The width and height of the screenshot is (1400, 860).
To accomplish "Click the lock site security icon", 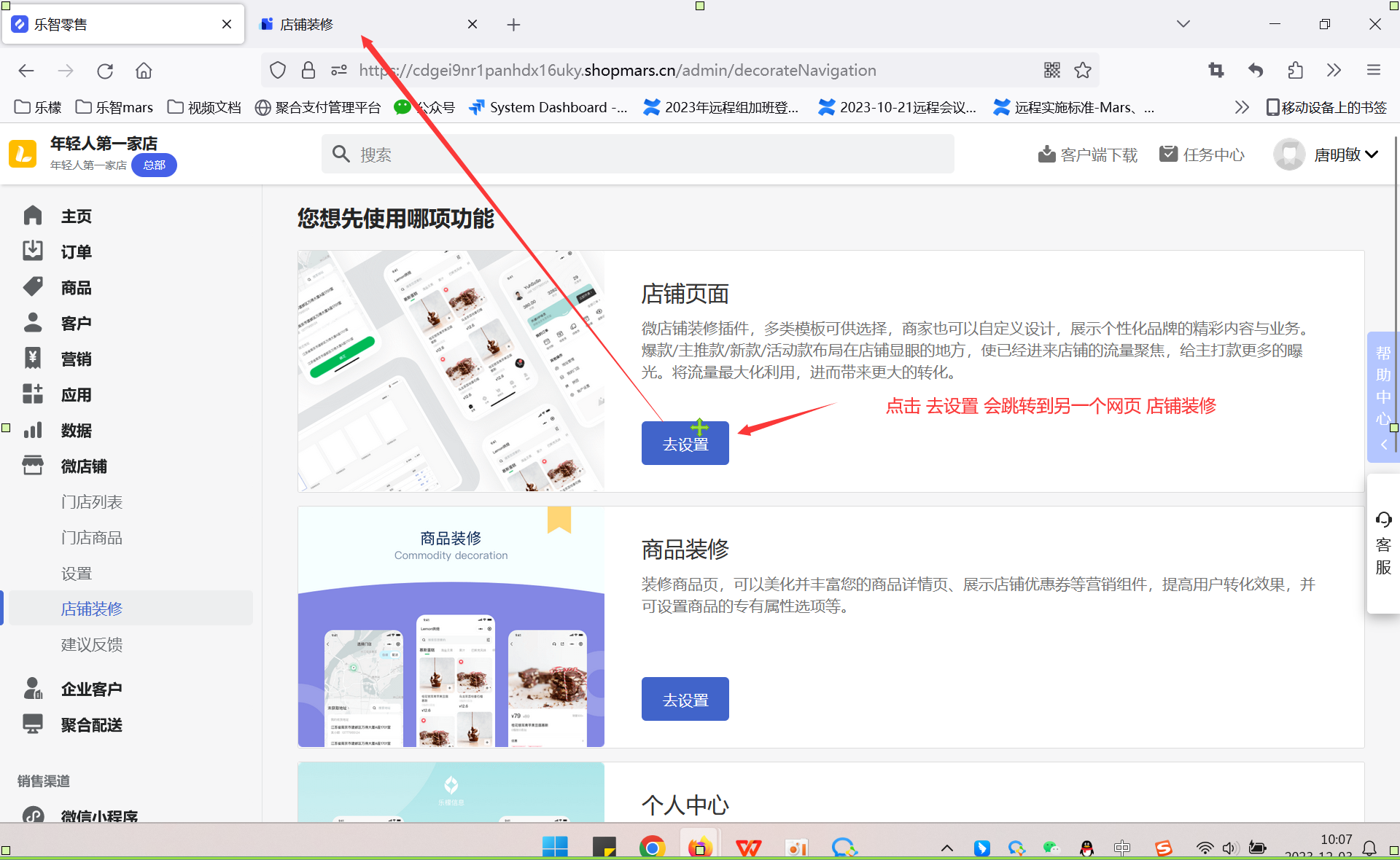I will tap(308, 70).
